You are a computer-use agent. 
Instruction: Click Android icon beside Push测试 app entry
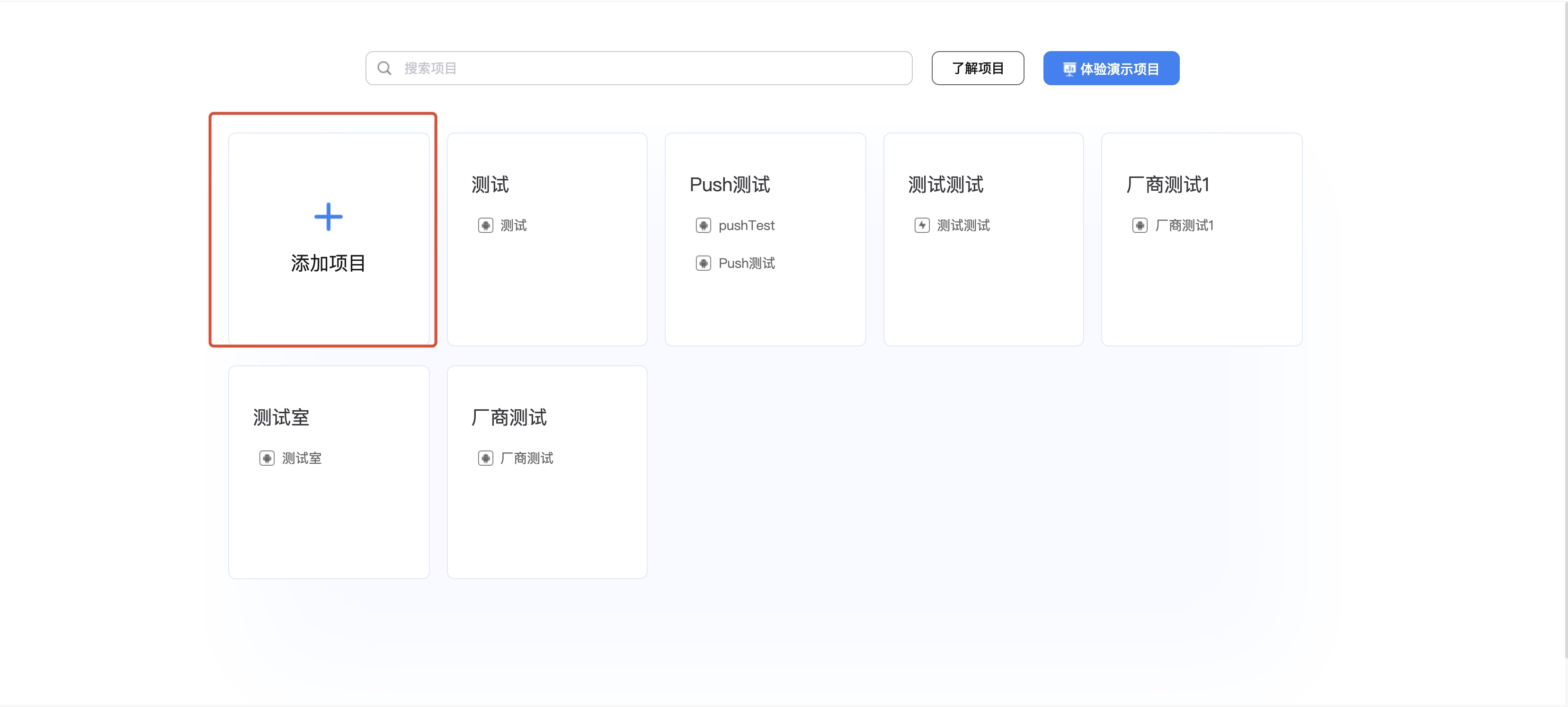tap(703, 264)
